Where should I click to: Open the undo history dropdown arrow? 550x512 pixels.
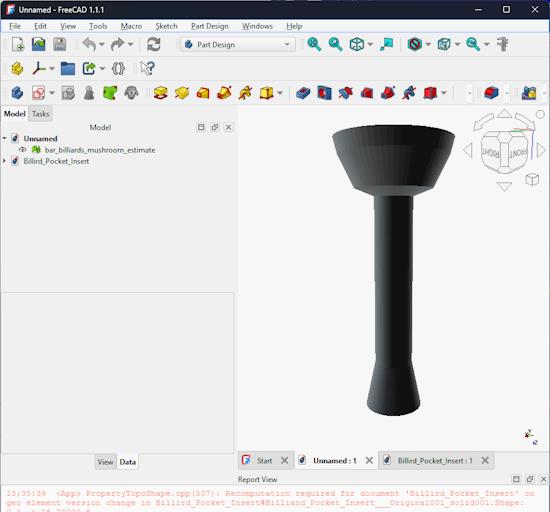pos(102,45)
